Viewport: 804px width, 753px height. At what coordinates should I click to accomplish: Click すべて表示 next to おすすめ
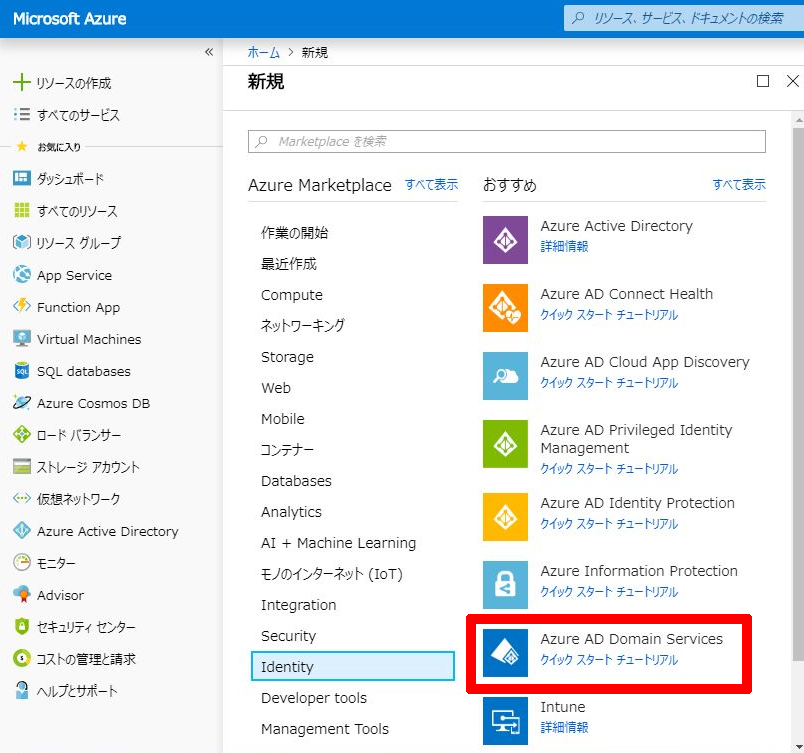[x=739, y=185]
